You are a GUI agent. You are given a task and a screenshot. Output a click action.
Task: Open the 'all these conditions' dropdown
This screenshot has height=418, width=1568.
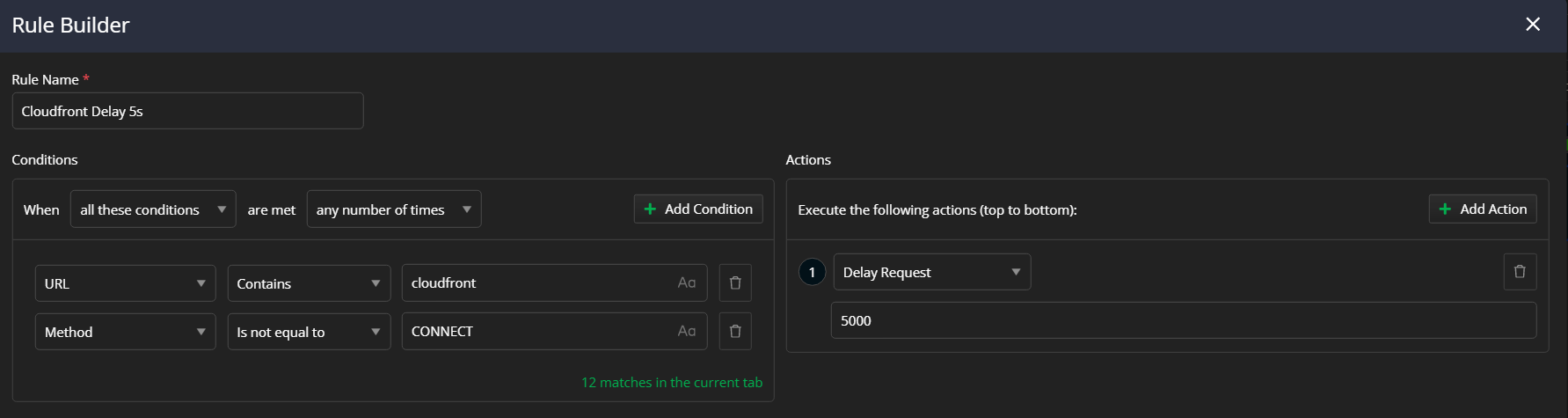[x=153, y=209]
